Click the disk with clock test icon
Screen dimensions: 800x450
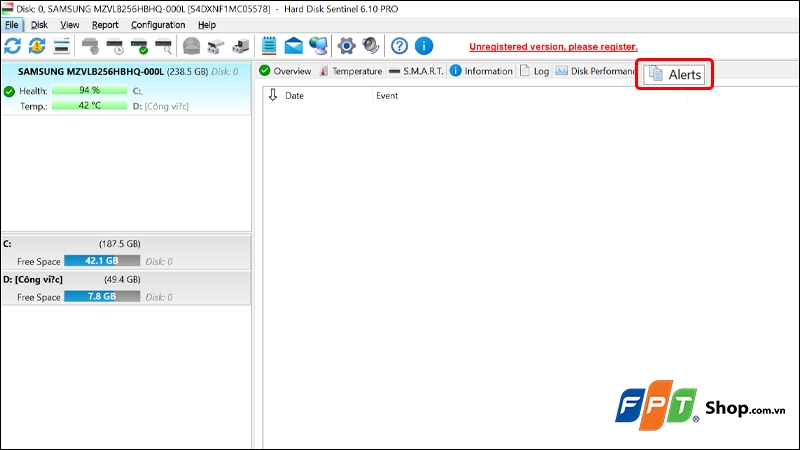tap(115, 46)
